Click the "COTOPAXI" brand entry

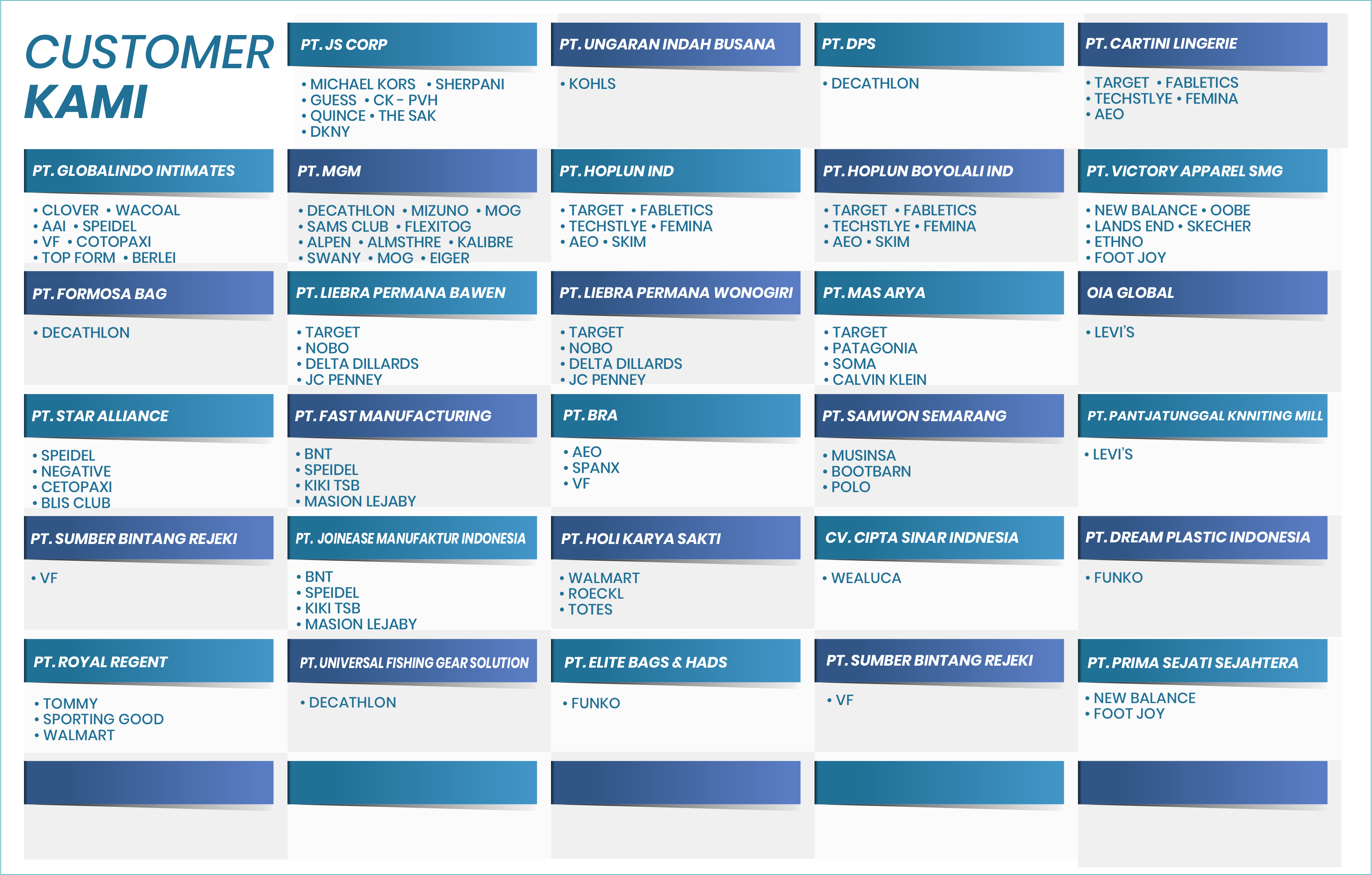click(114, 242)
